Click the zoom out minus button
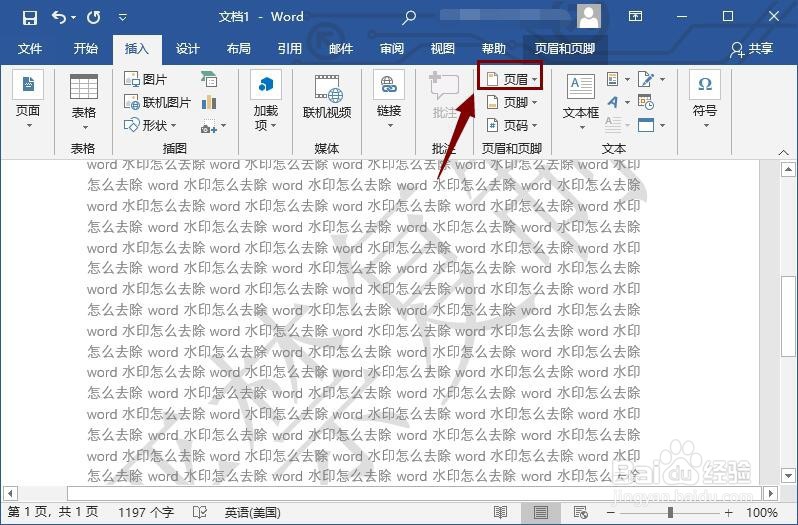The image size is (798, 525). (x=611, y=512)
